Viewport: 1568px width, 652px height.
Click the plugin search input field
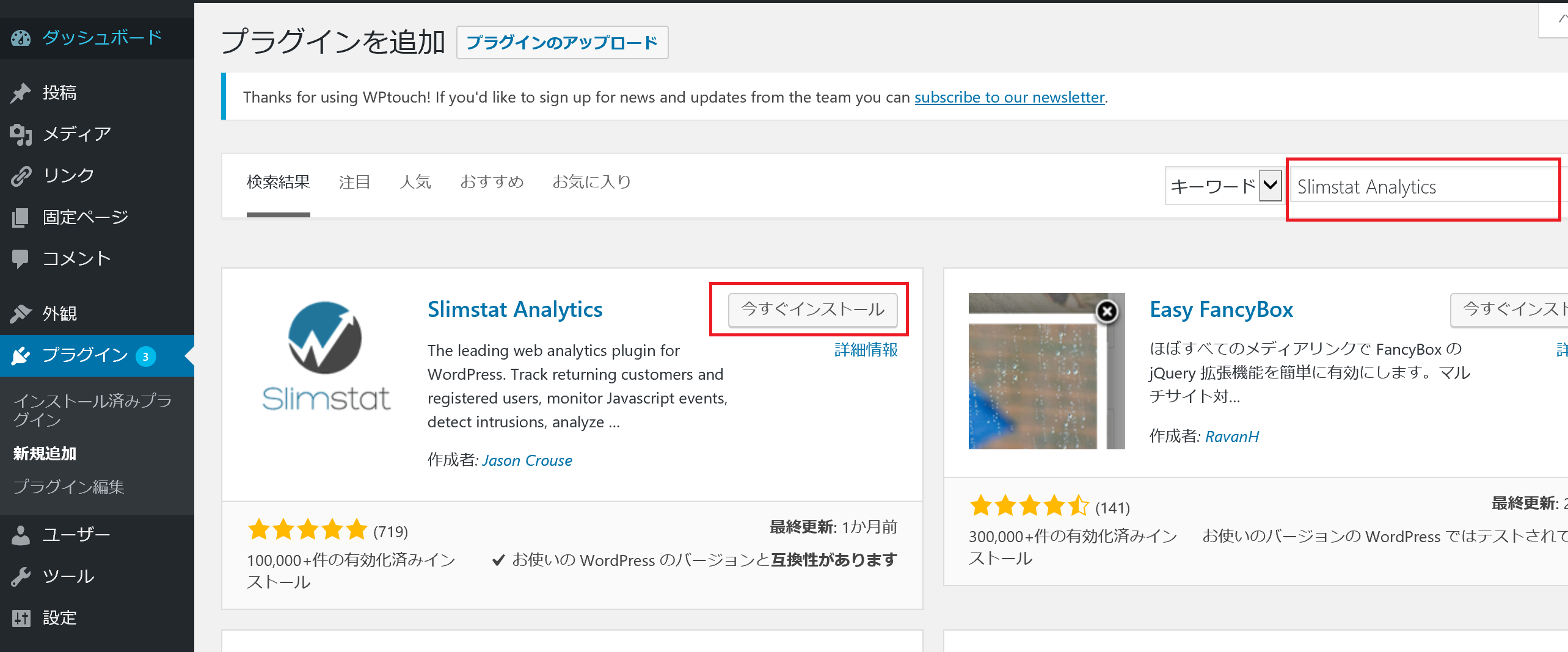click(x=1428, y=186)
